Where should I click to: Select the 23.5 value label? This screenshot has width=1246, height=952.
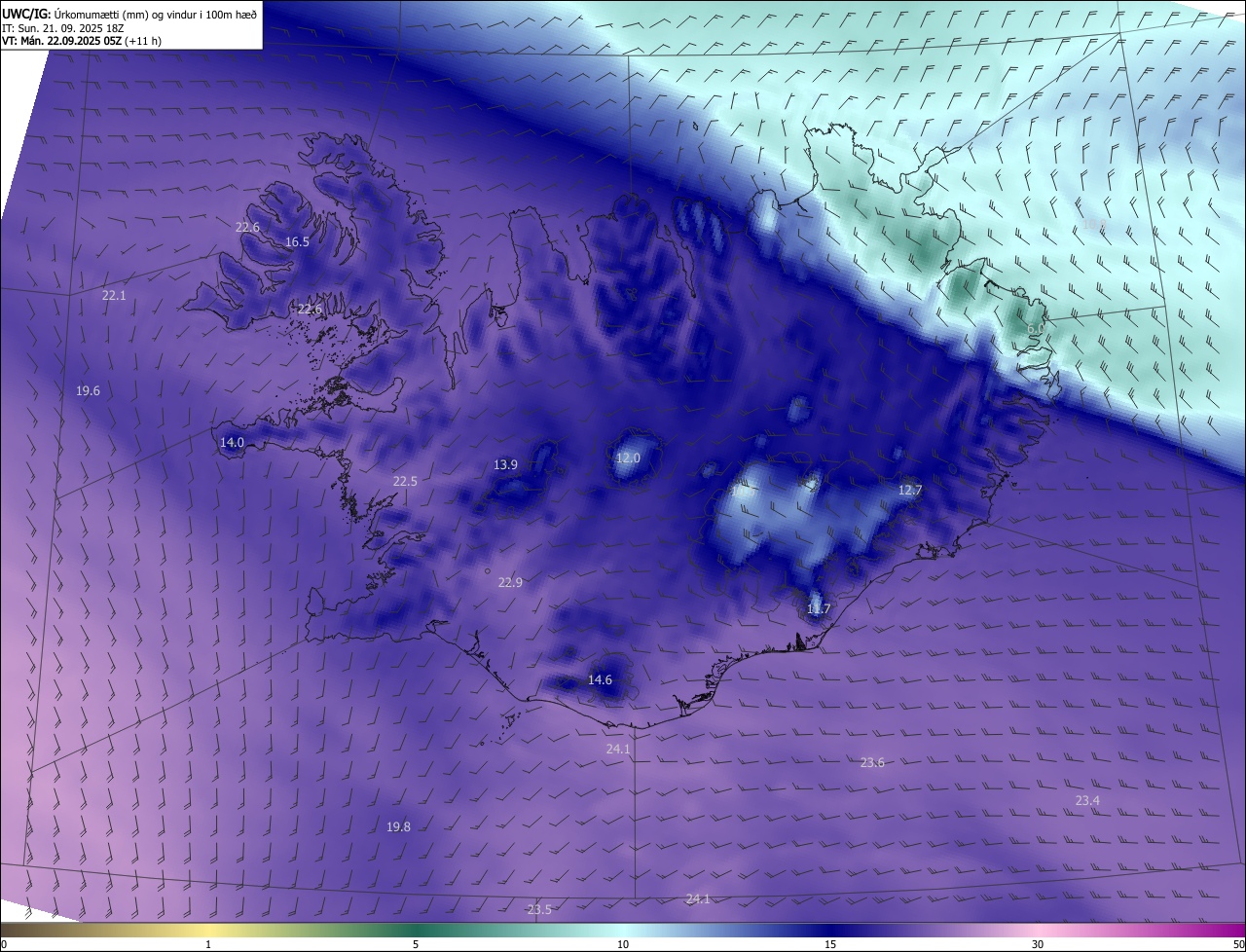(x=539, y=909)
